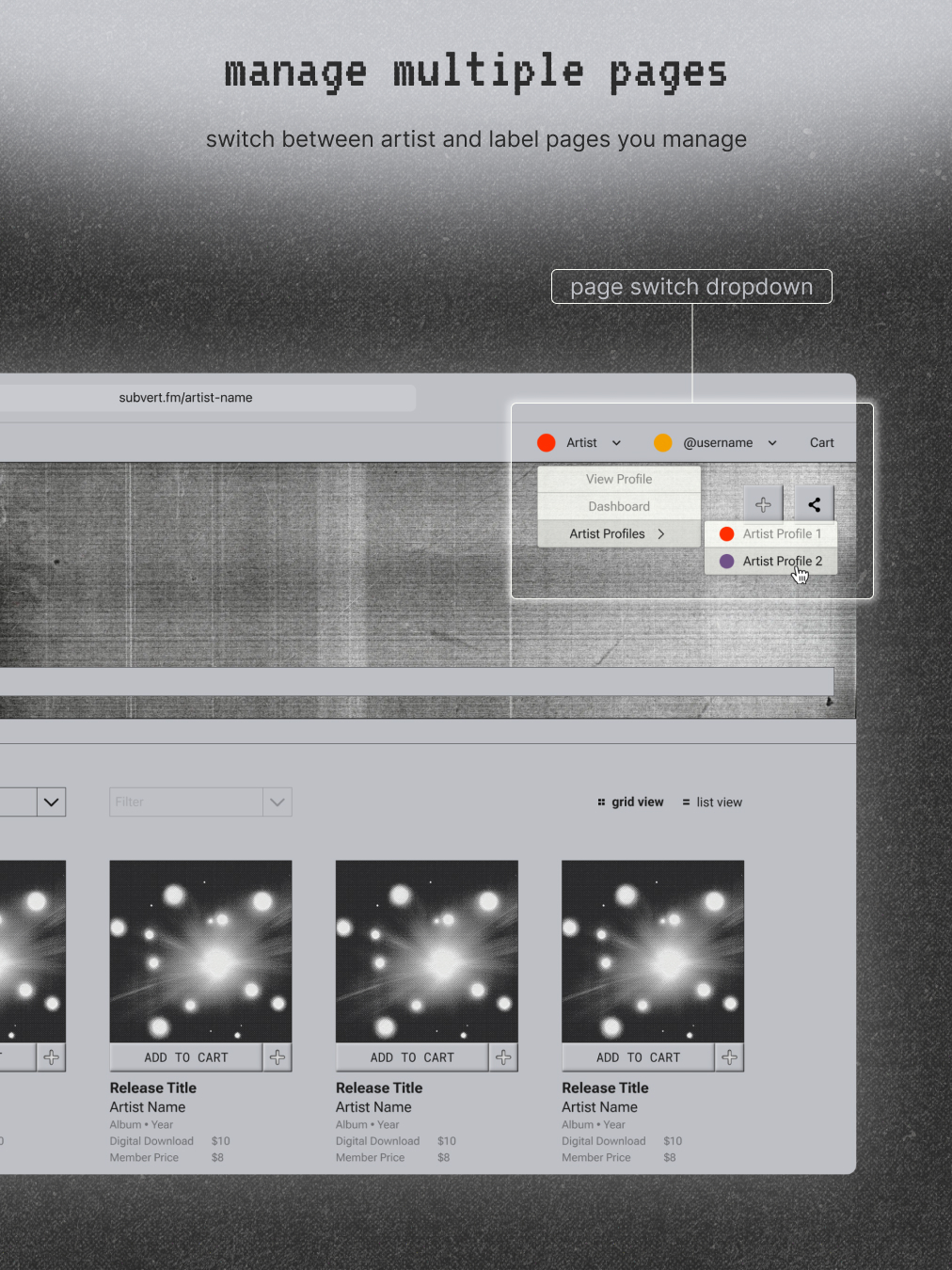The height and width of the screenshot is (1270, 952).
Task: Choose Dashboard in the dropdown menu
Action: [619, 506]
